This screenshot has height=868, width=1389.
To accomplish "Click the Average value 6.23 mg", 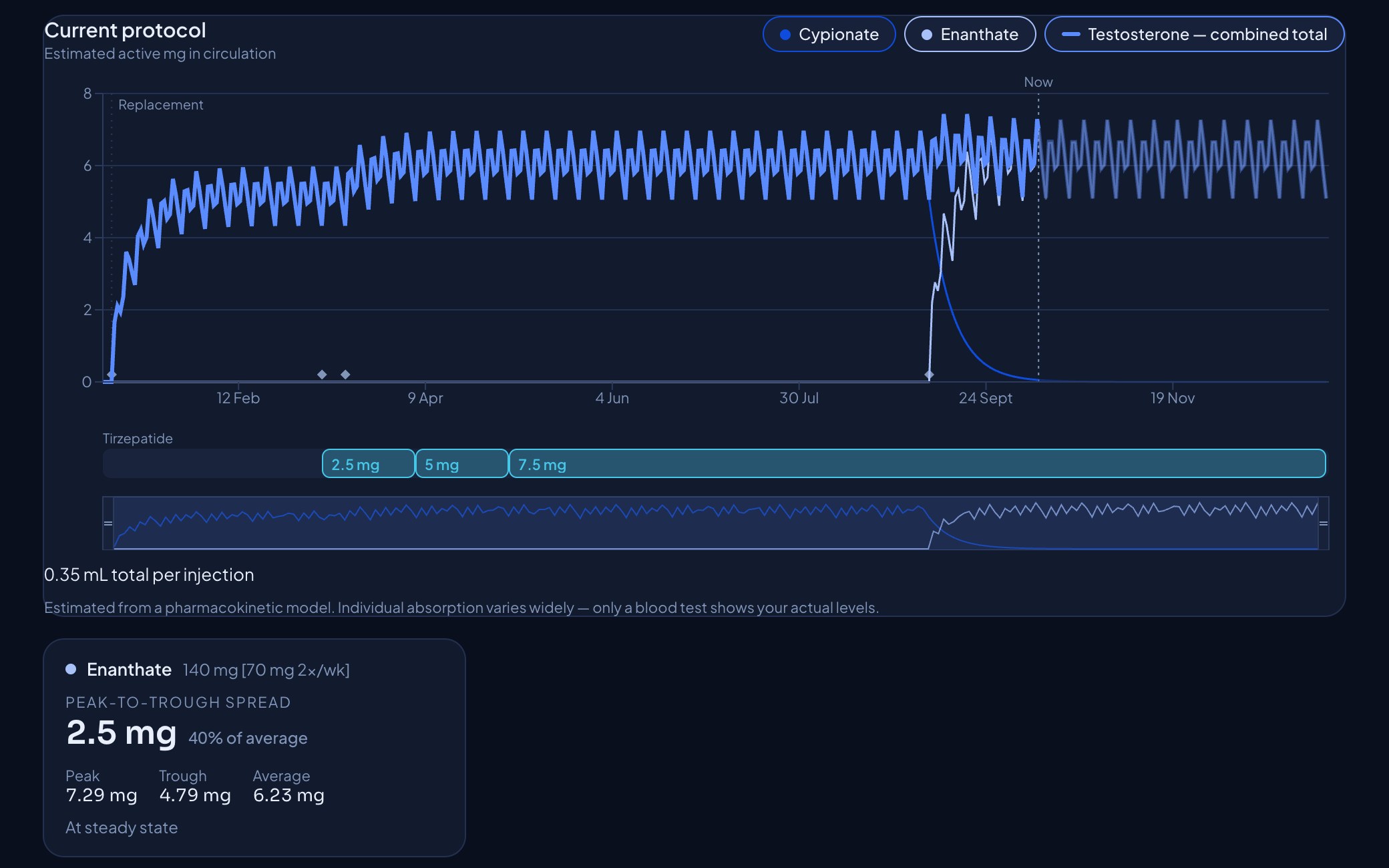I will 288,795.
